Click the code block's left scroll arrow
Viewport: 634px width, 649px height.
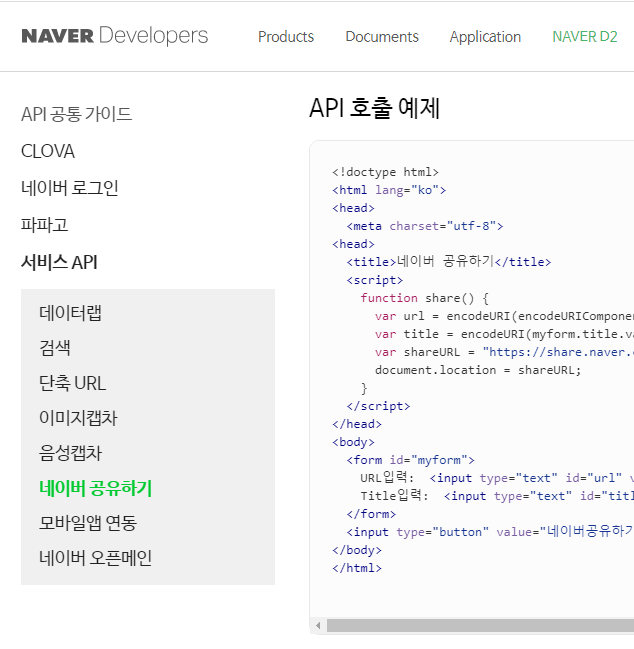click(x=318, y=625)
